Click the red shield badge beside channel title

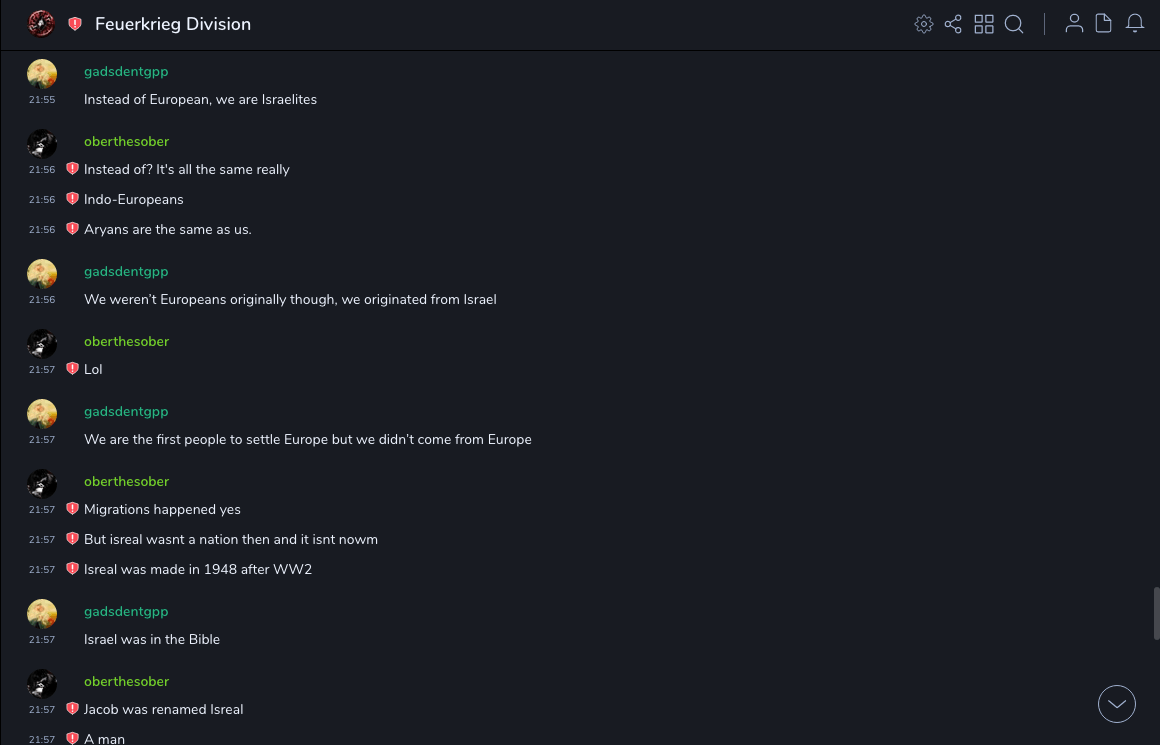pos(75,24)
